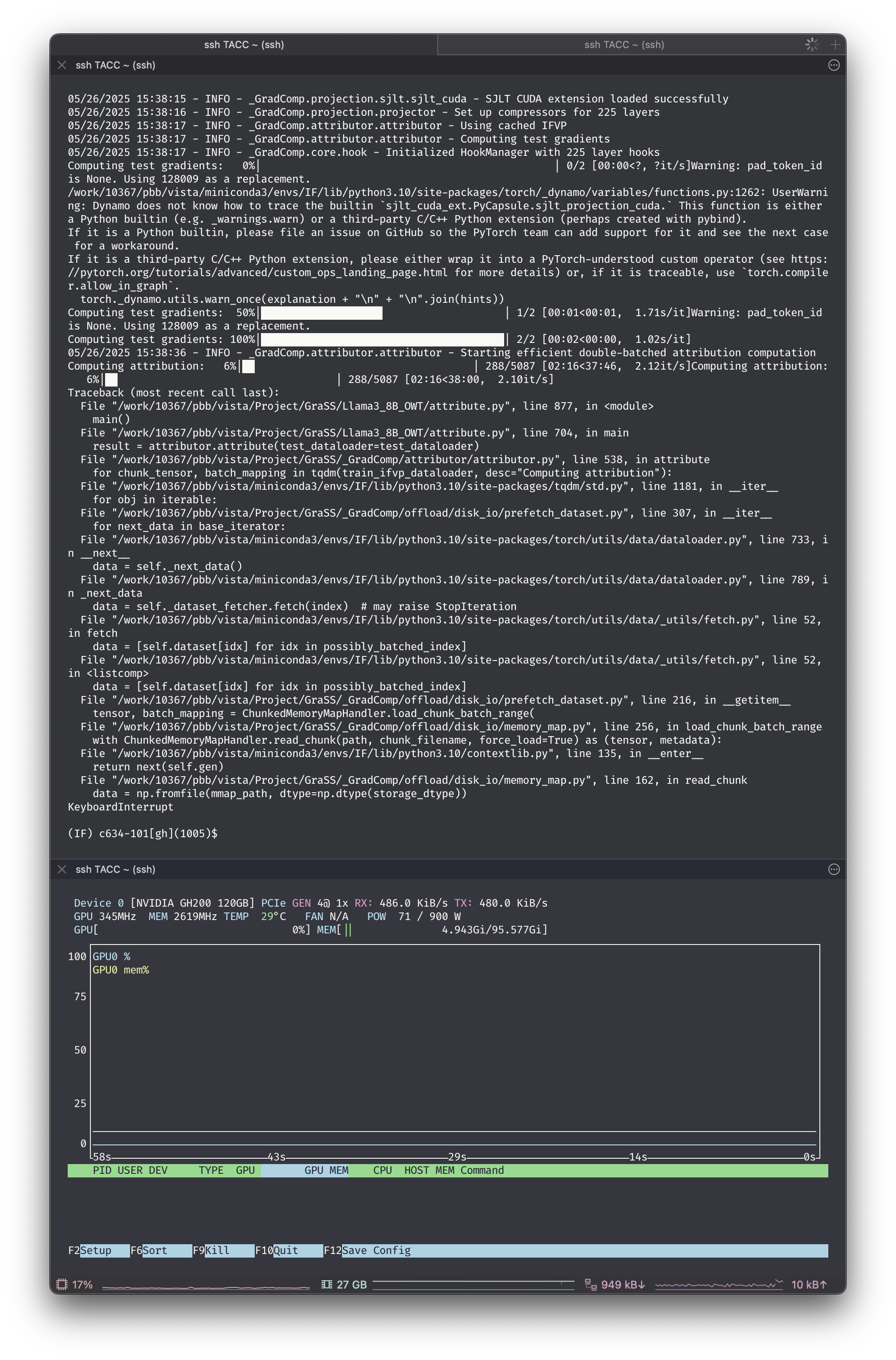896x1360 pixels.
Task: Close the upper ssh TACC pane
Action: coord(62,65)
